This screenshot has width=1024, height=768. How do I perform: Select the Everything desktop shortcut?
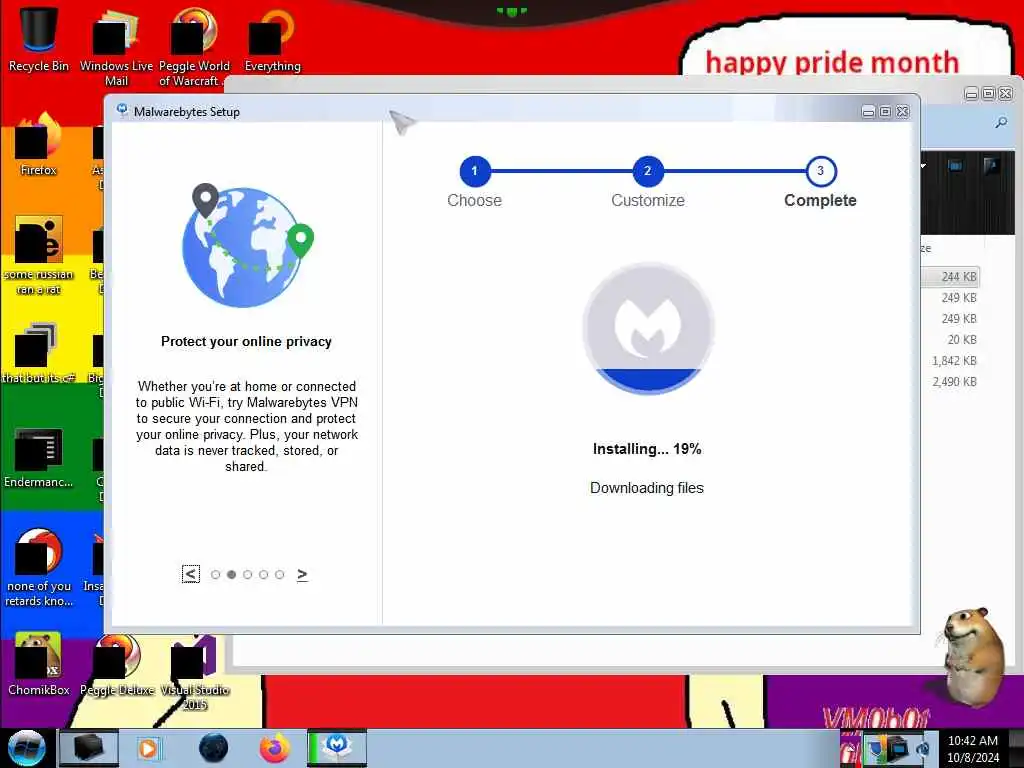pyautogui.click(x=272, y=39)
